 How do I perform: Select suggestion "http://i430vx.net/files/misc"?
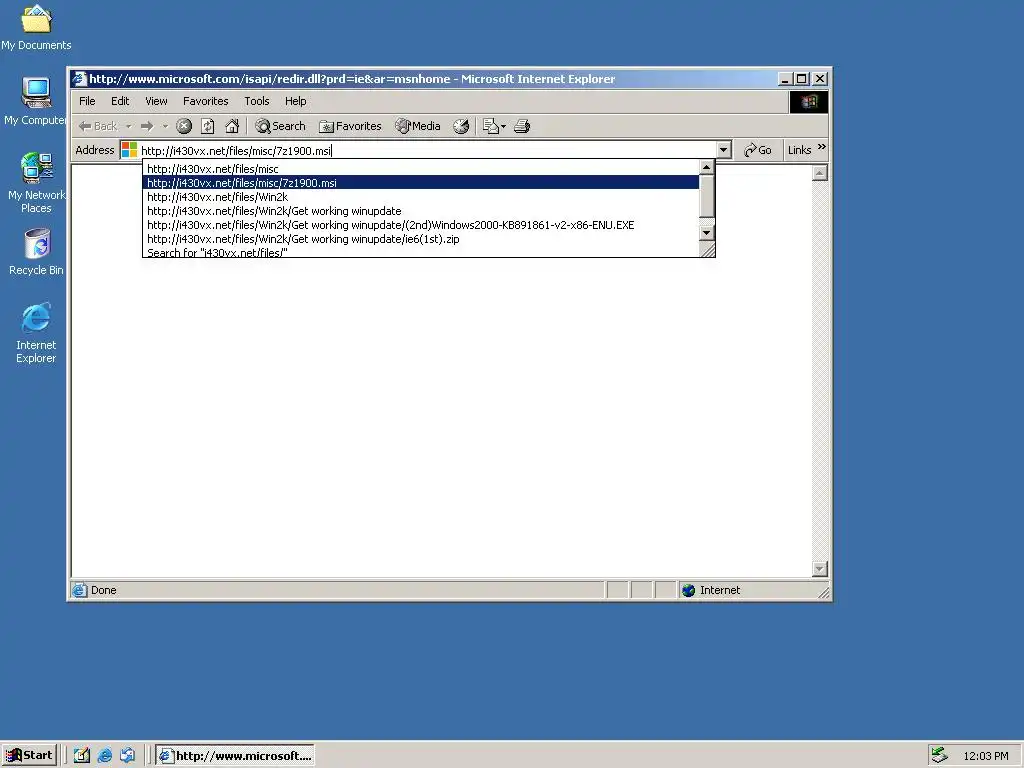pyautogui.click(x=421, y=169)
